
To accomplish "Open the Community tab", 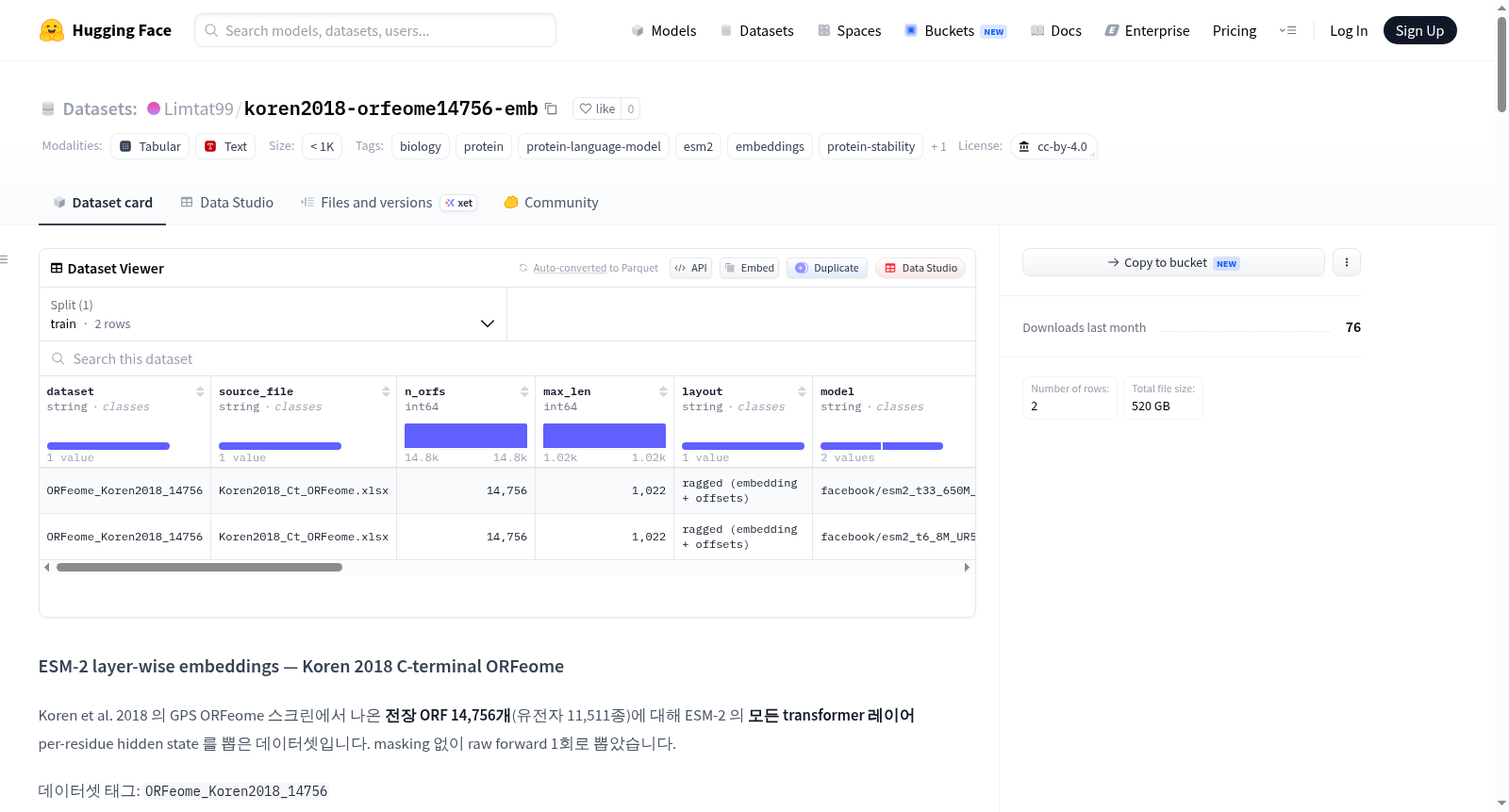I will [551, 203].
